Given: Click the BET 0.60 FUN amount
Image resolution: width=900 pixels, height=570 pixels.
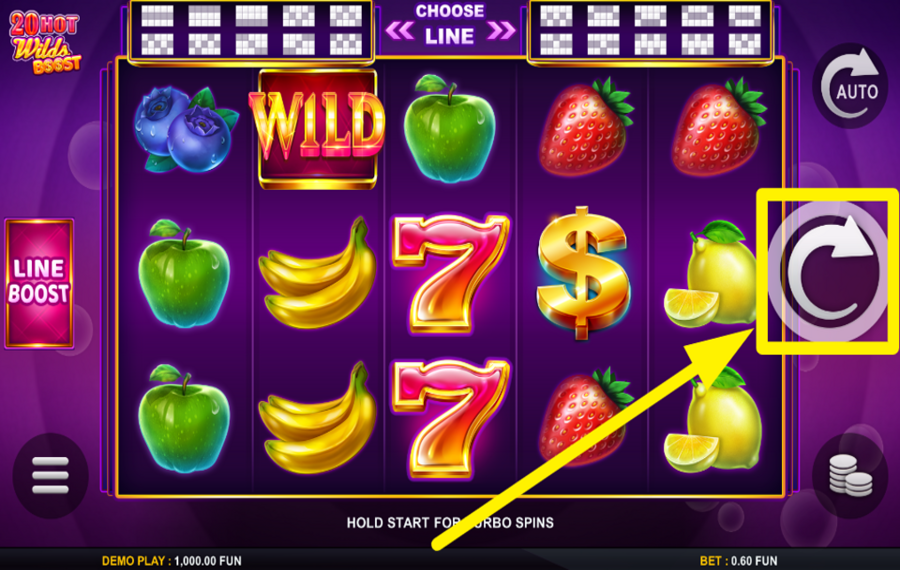Looking at the screenshot, I should tap(738, 561).
